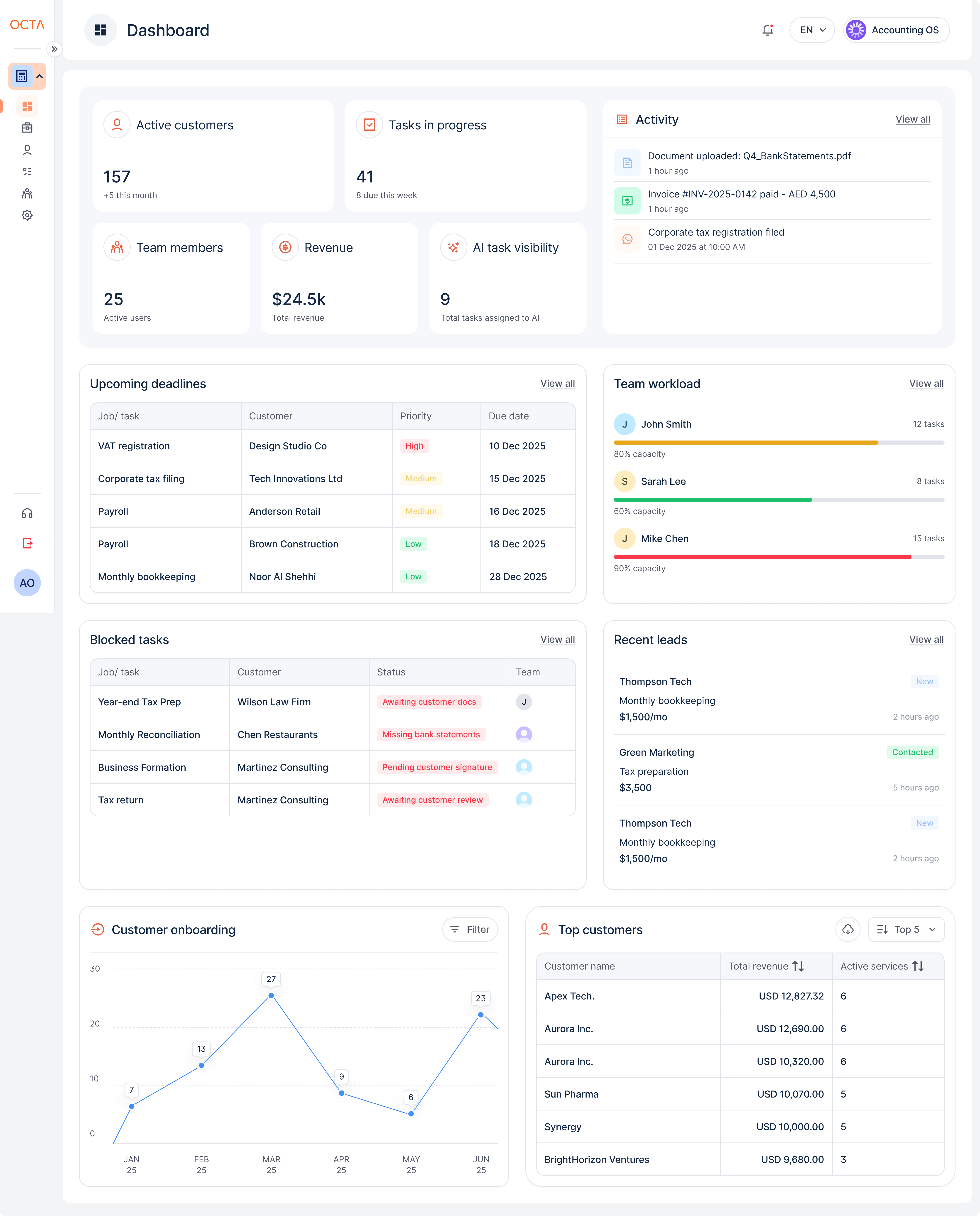Open notifications via the bell icon

click(768, 30)
